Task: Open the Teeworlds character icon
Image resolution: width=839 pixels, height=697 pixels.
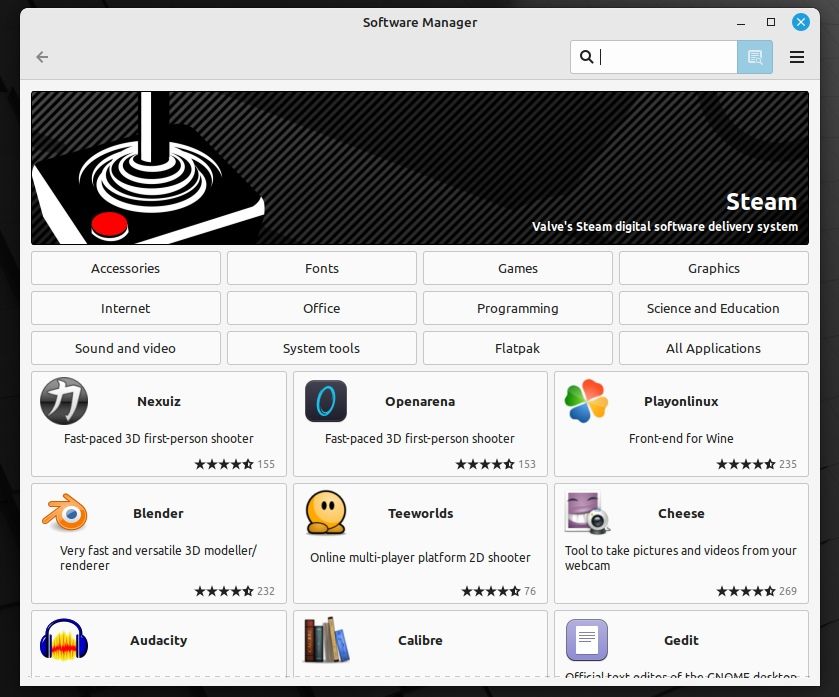Action: point(326,513)
